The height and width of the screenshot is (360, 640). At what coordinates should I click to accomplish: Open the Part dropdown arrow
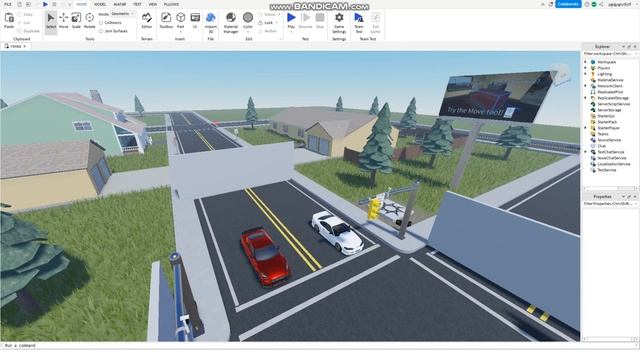(180, 31)
